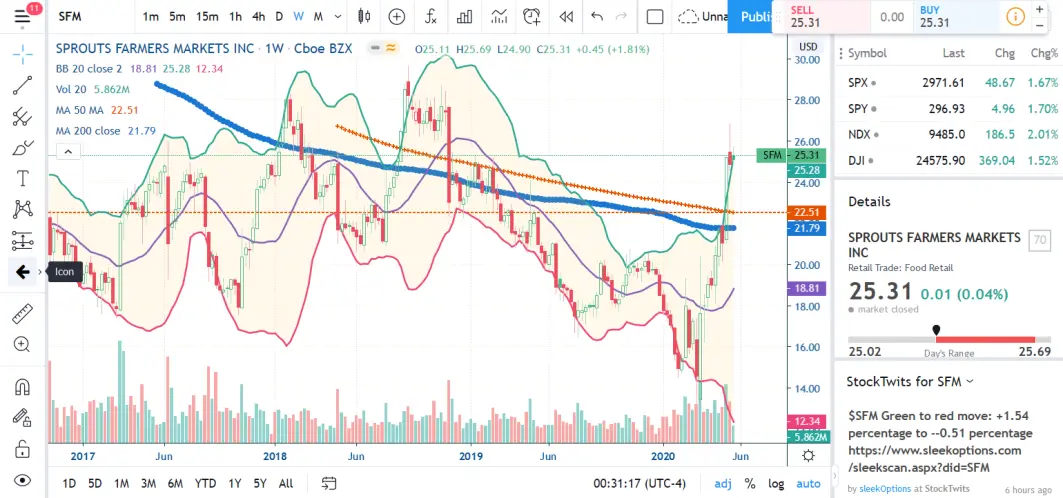Redo the chart action
1063x498 pixels.
click(621, 17)
